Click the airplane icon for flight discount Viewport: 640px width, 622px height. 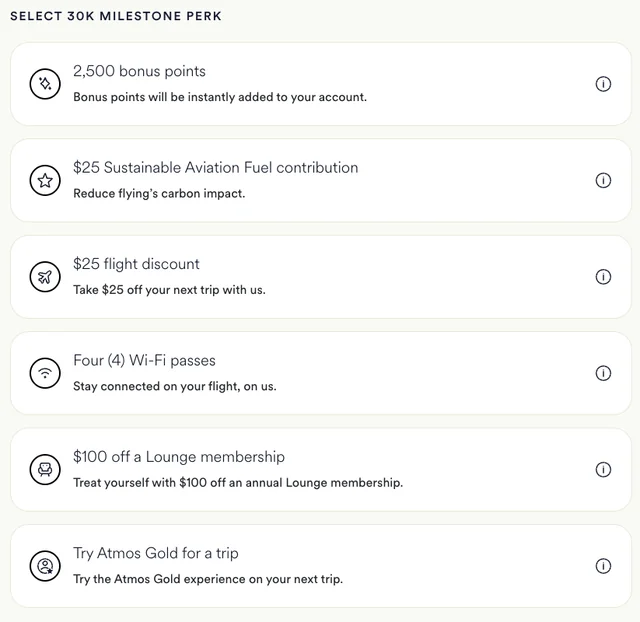click(45, 277)
